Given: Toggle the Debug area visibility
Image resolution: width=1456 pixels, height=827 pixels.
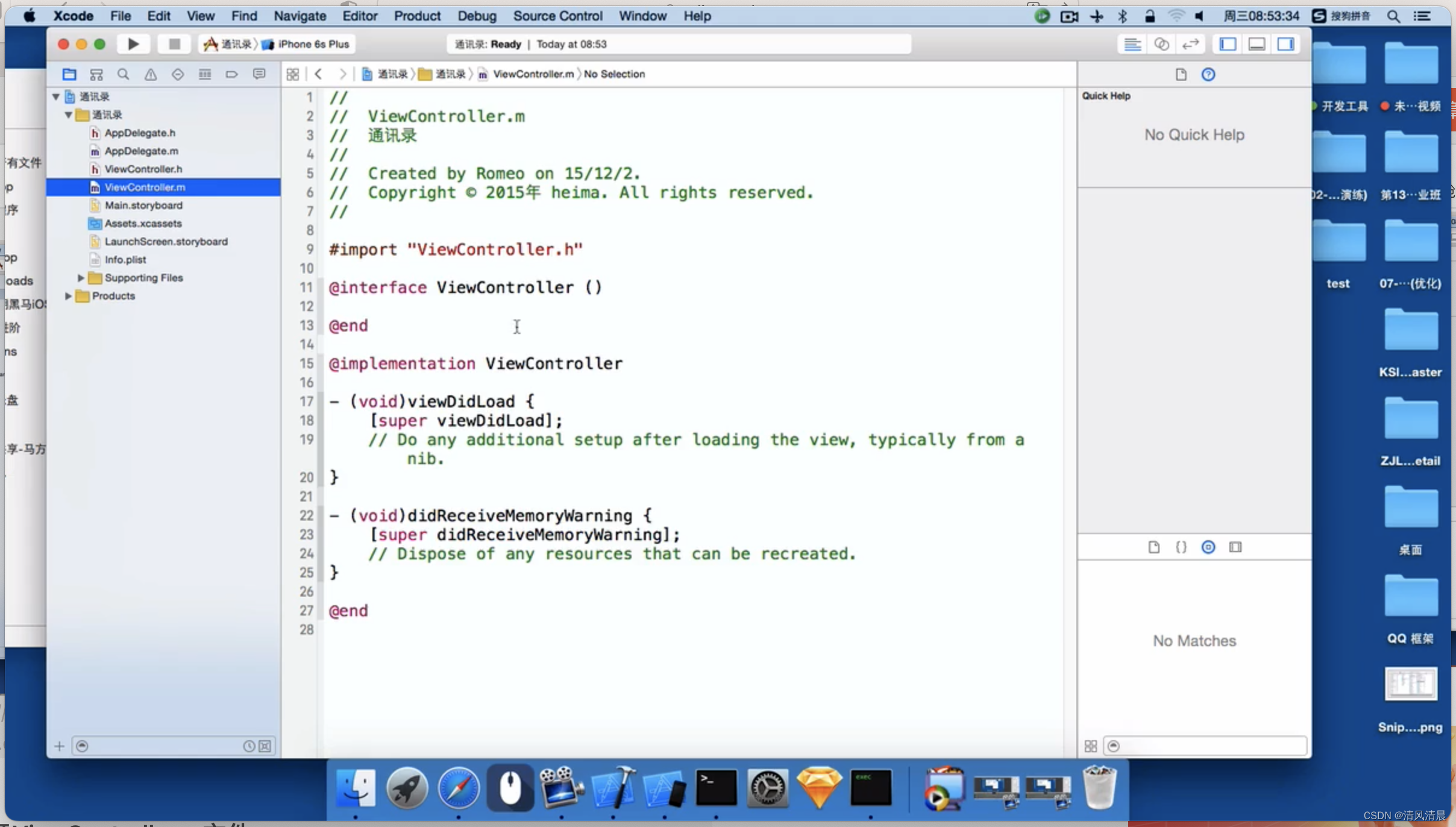Looking at the screenshot, I should pyautogui.click(x=1257, y=44).
